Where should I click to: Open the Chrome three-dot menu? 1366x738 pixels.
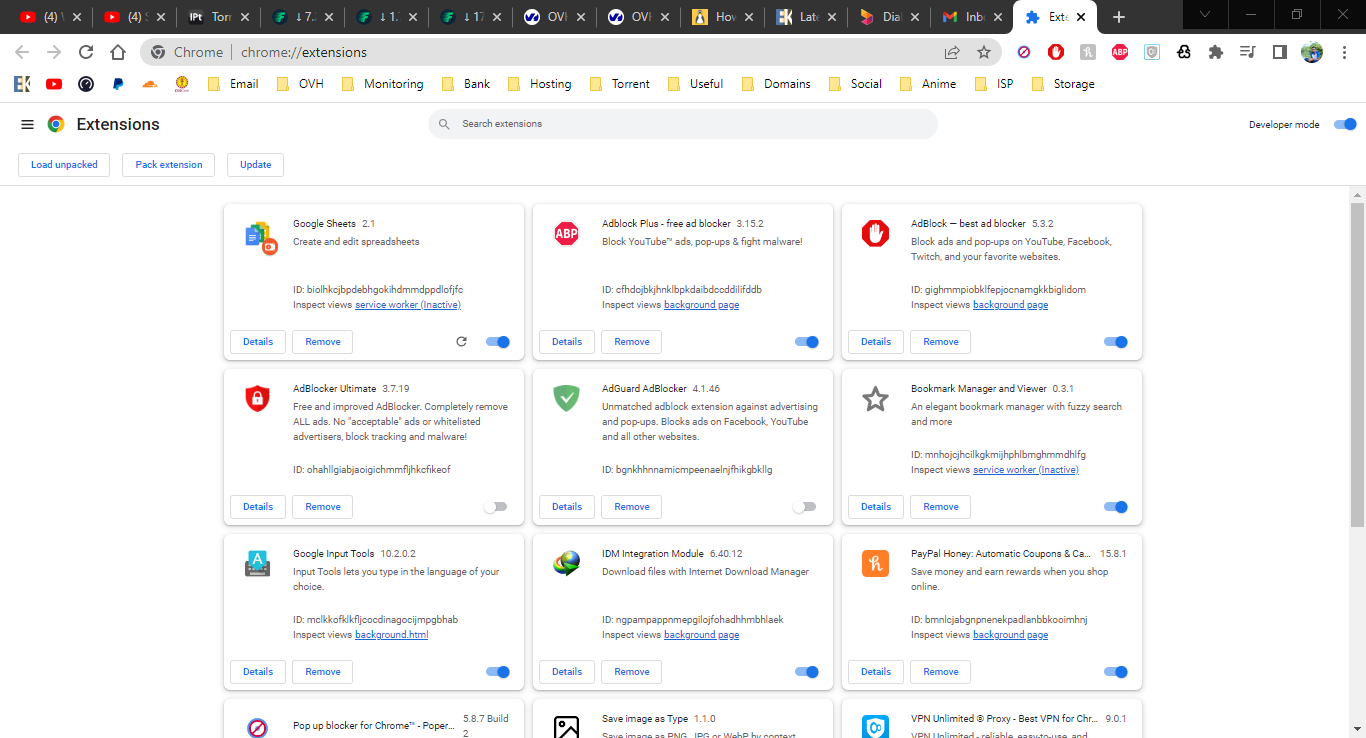[1344, 52]
